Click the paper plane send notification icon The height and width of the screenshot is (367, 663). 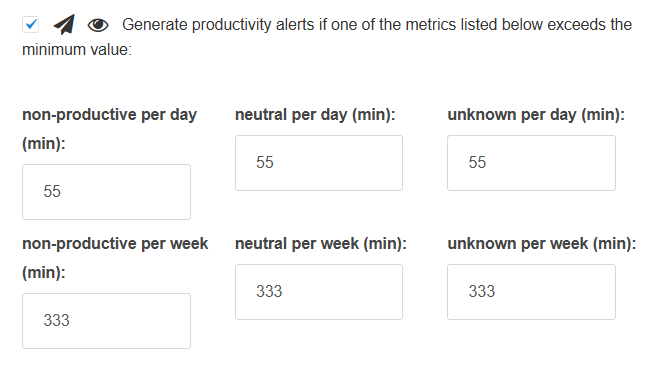64,25
